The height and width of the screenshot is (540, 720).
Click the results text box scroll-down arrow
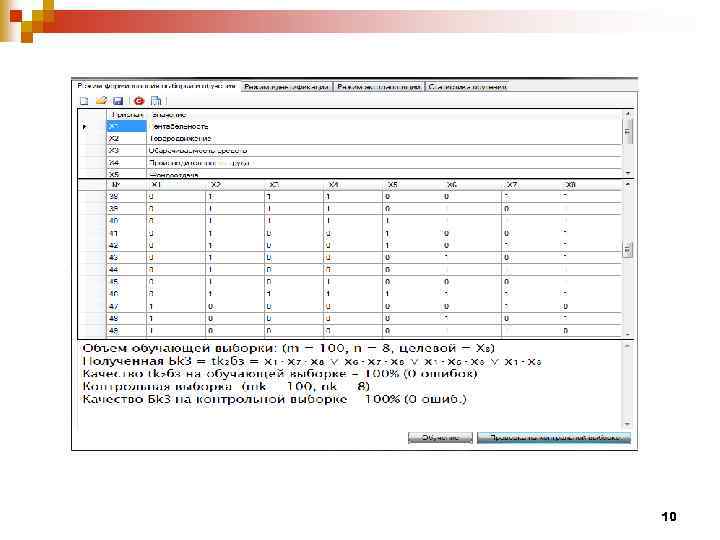click(628, 424)
